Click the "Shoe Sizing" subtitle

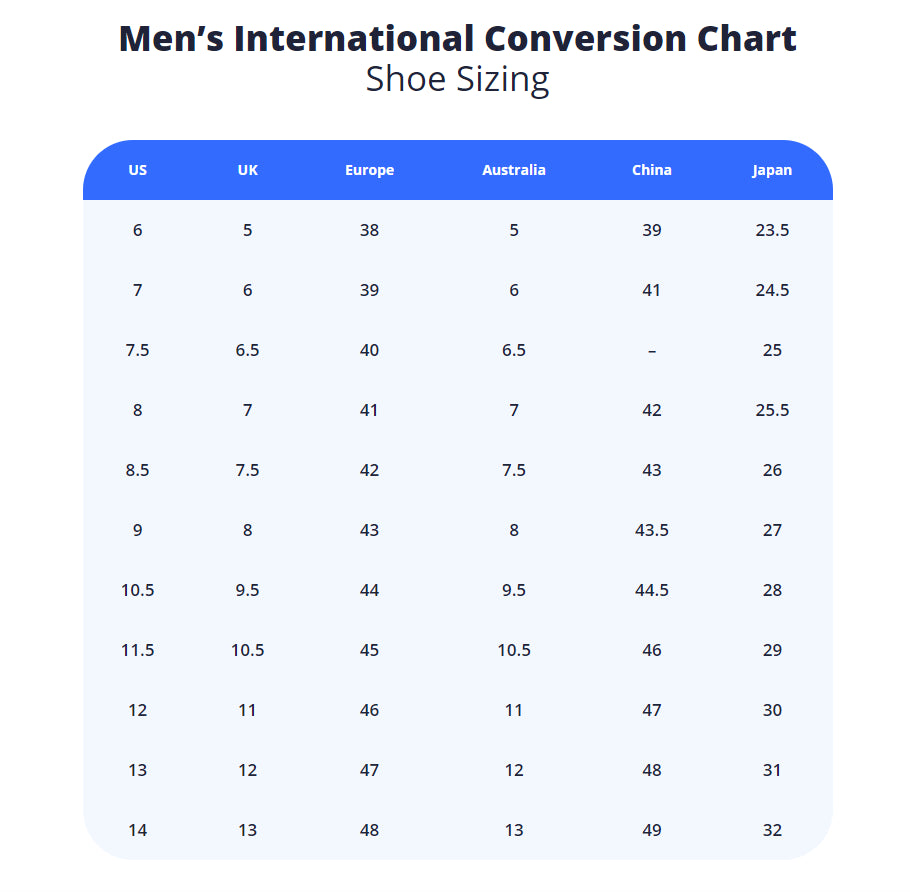pyautogui.click(x=457, y=79)
